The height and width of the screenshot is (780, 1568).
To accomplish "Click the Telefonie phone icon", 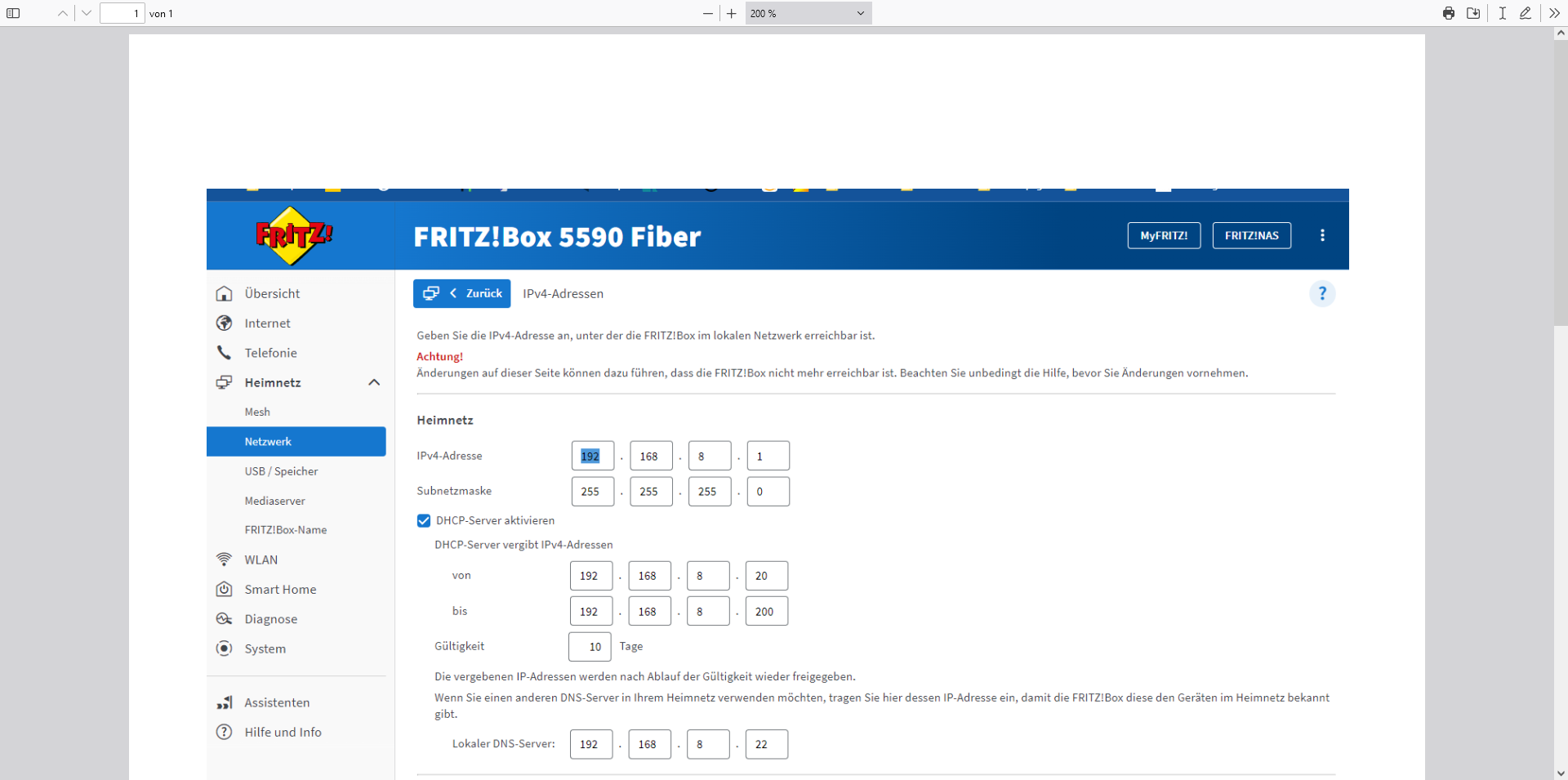I will (x=224, y=353).
